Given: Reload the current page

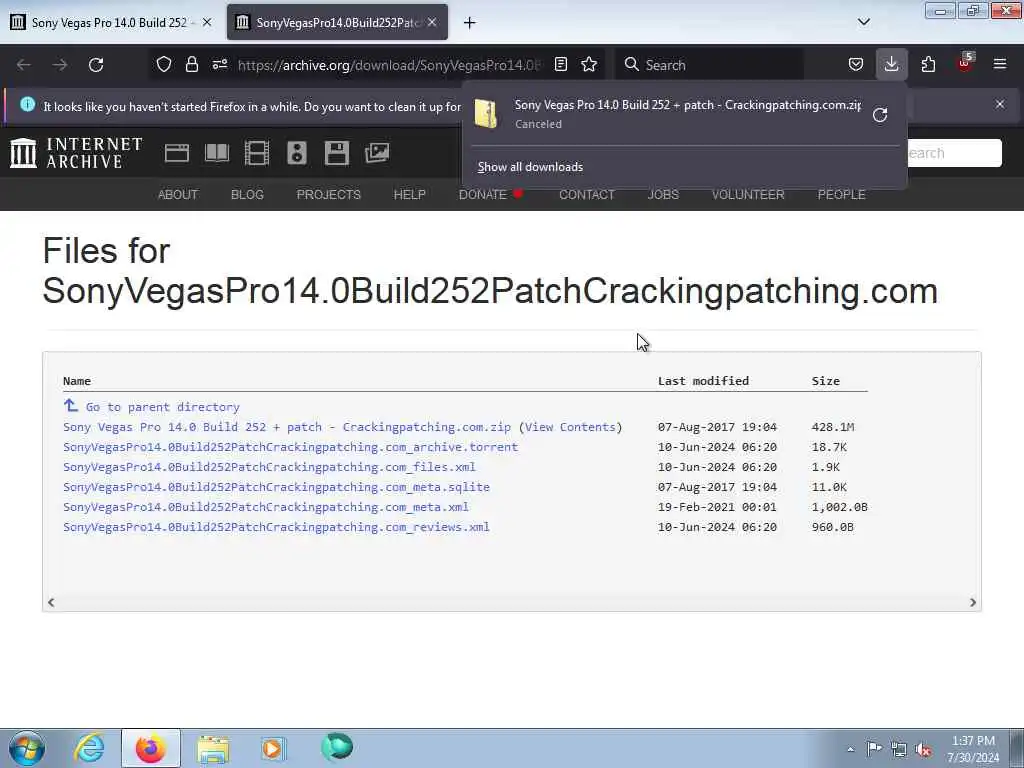Looking at the screenshot, I should pos(96,65).
